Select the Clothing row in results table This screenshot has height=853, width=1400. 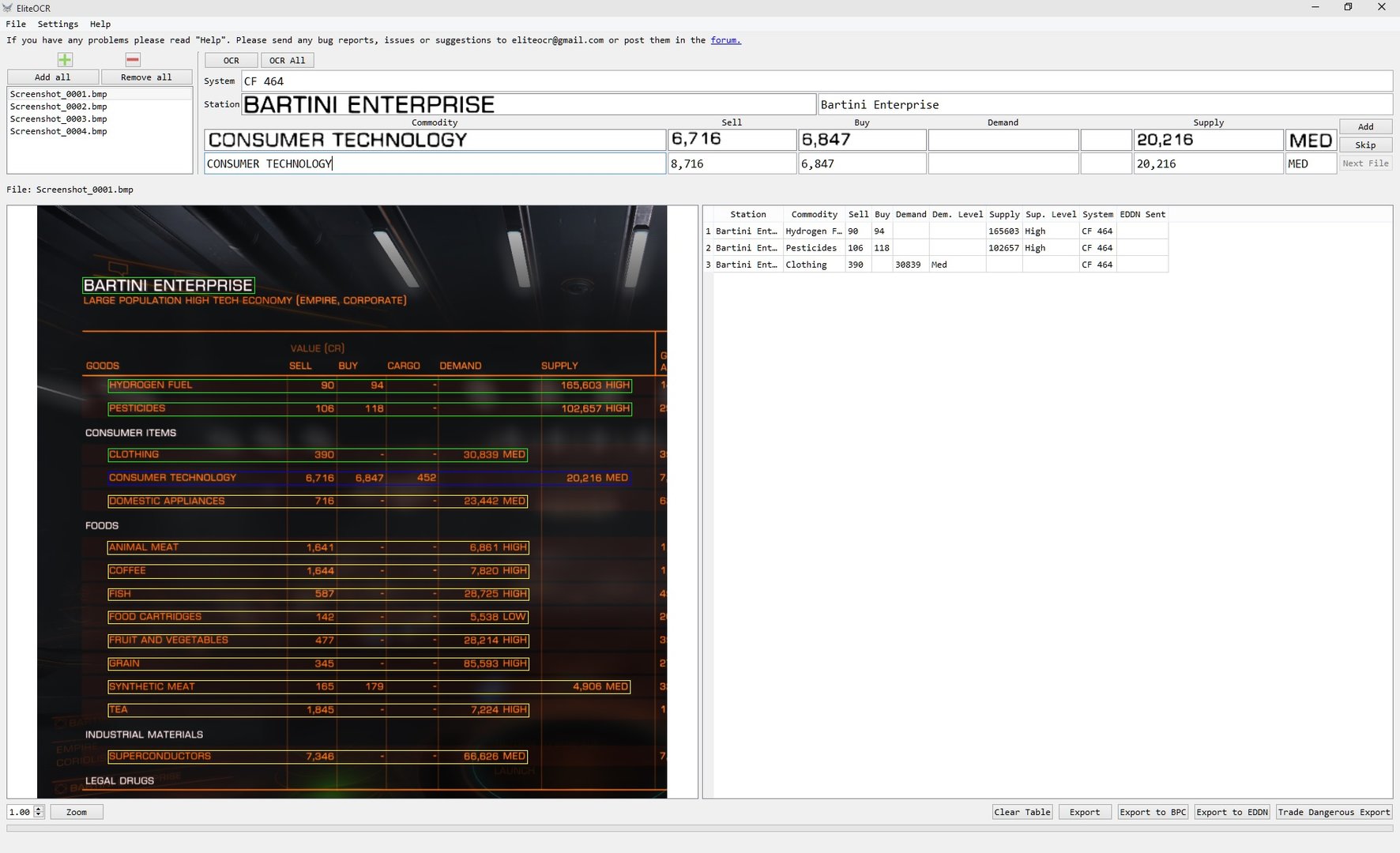pyautogui.click(x=935, y=265)
